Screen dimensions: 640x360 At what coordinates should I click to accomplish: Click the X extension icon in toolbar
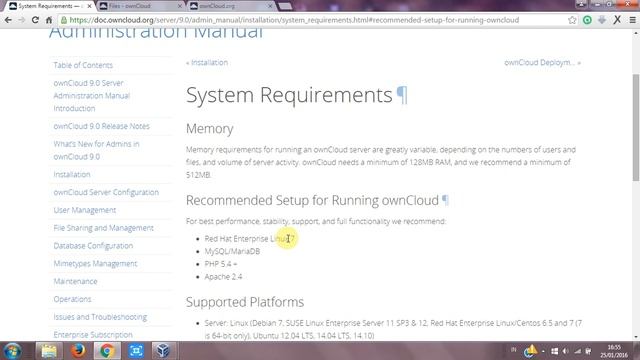(617, 20)
